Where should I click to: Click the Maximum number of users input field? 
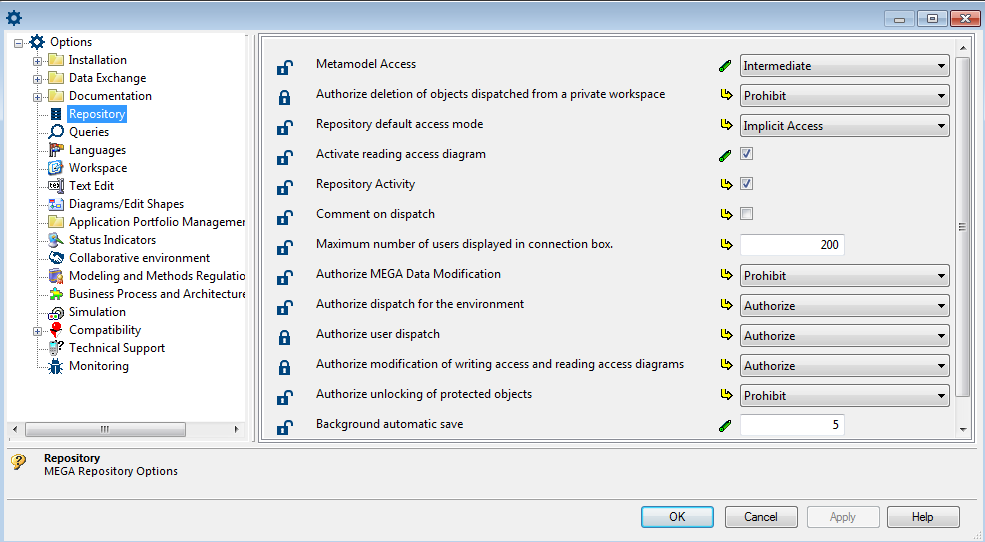click(792, 245)
